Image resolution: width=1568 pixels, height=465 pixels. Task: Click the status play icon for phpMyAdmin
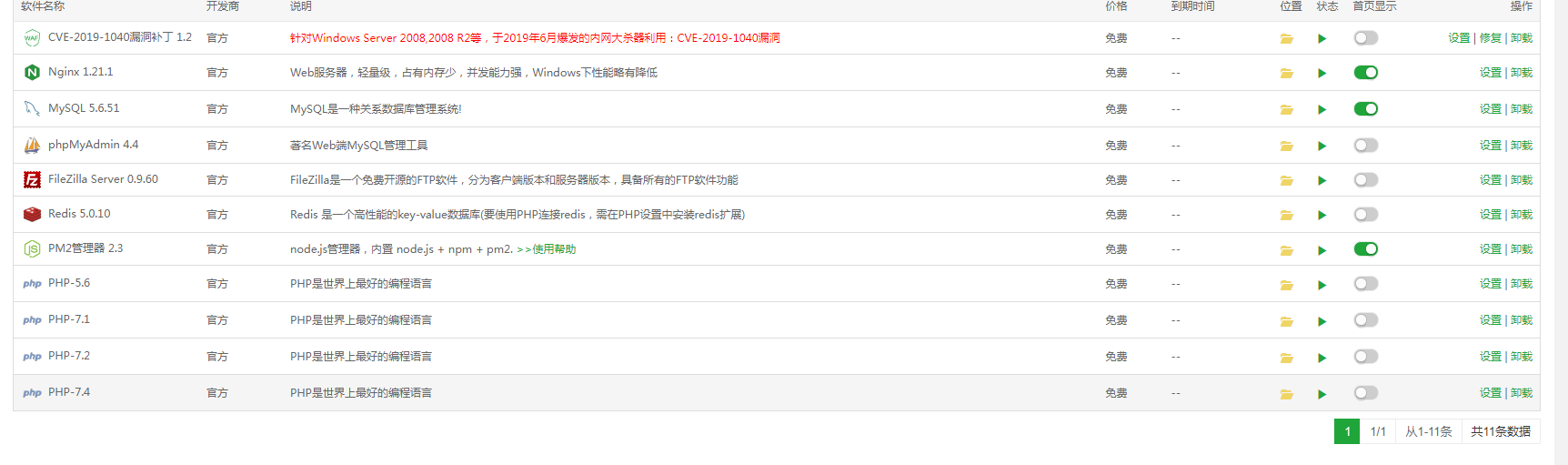[1322, 146]
